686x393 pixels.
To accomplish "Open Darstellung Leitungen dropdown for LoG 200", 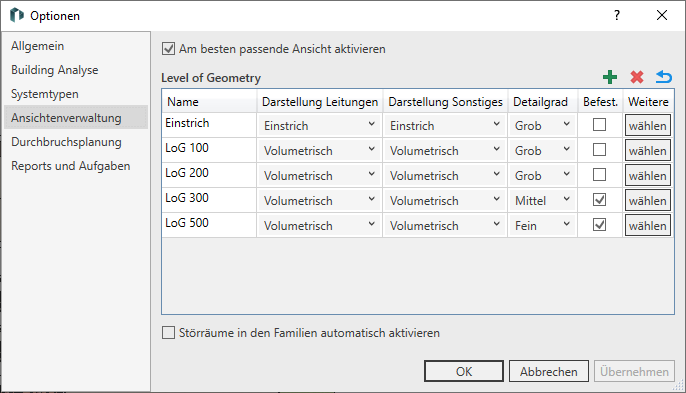I will [319, 175].
